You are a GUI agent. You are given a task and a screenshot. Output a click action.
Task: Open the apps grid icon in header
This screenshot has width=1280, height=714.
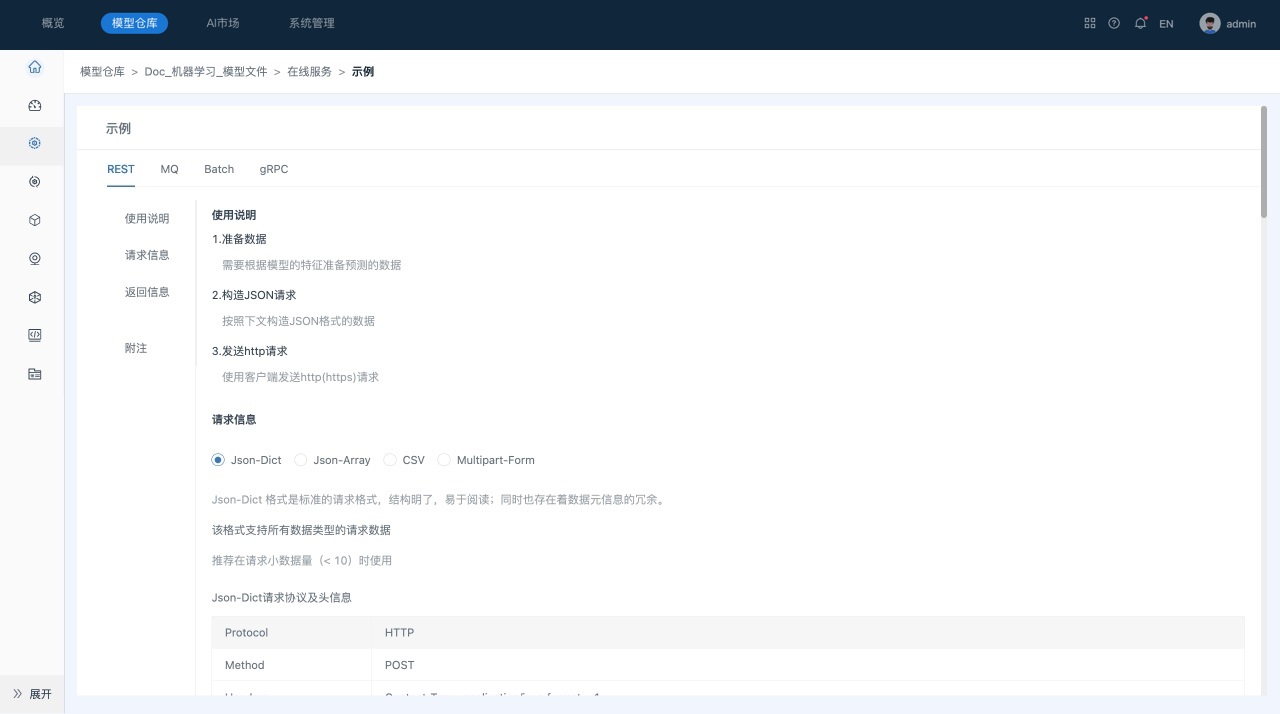[1090, 23]
